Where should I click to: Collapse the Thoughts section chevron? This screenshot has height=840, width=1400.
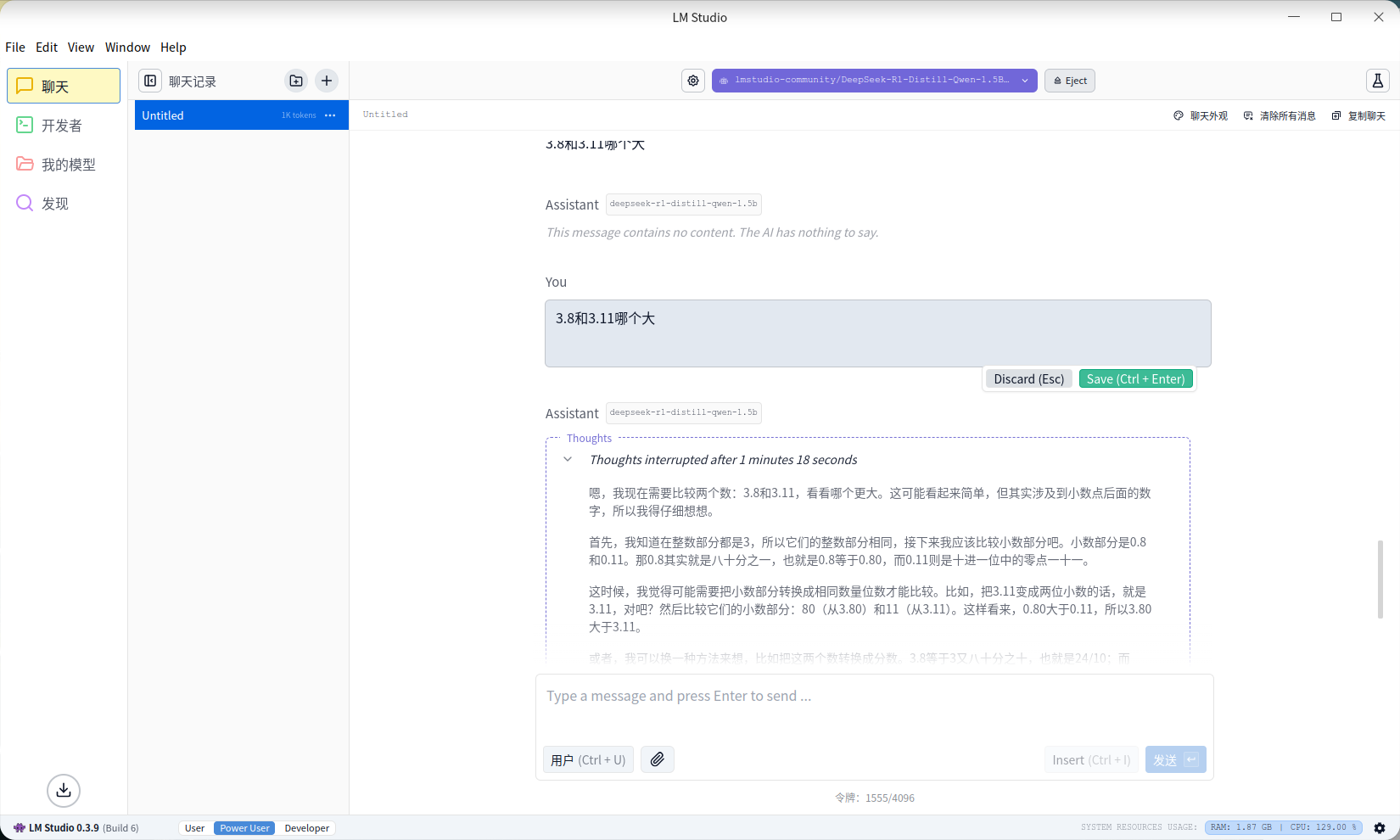568,459
